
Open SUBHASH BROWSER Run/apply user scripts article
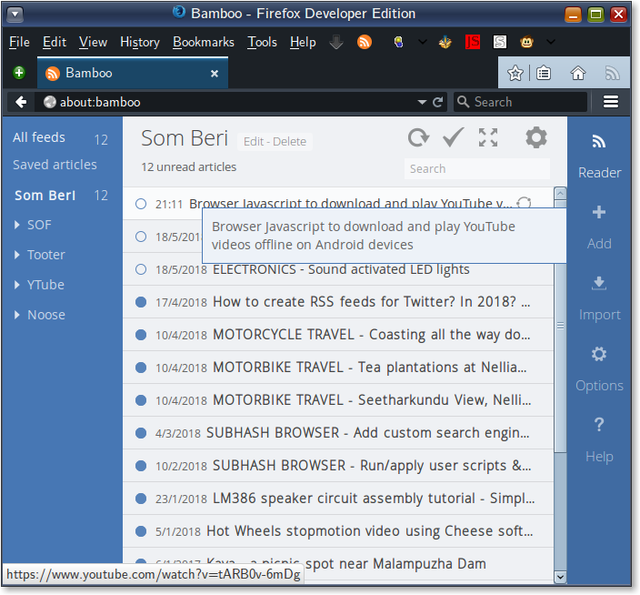pos(338,466)
